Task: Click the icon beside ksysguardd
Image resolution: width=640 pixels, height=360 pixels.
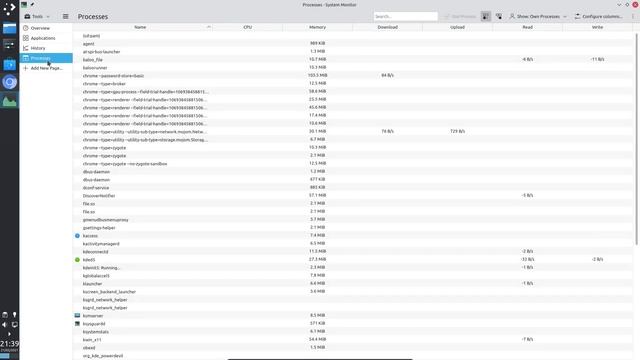Action: click(77, 324)
